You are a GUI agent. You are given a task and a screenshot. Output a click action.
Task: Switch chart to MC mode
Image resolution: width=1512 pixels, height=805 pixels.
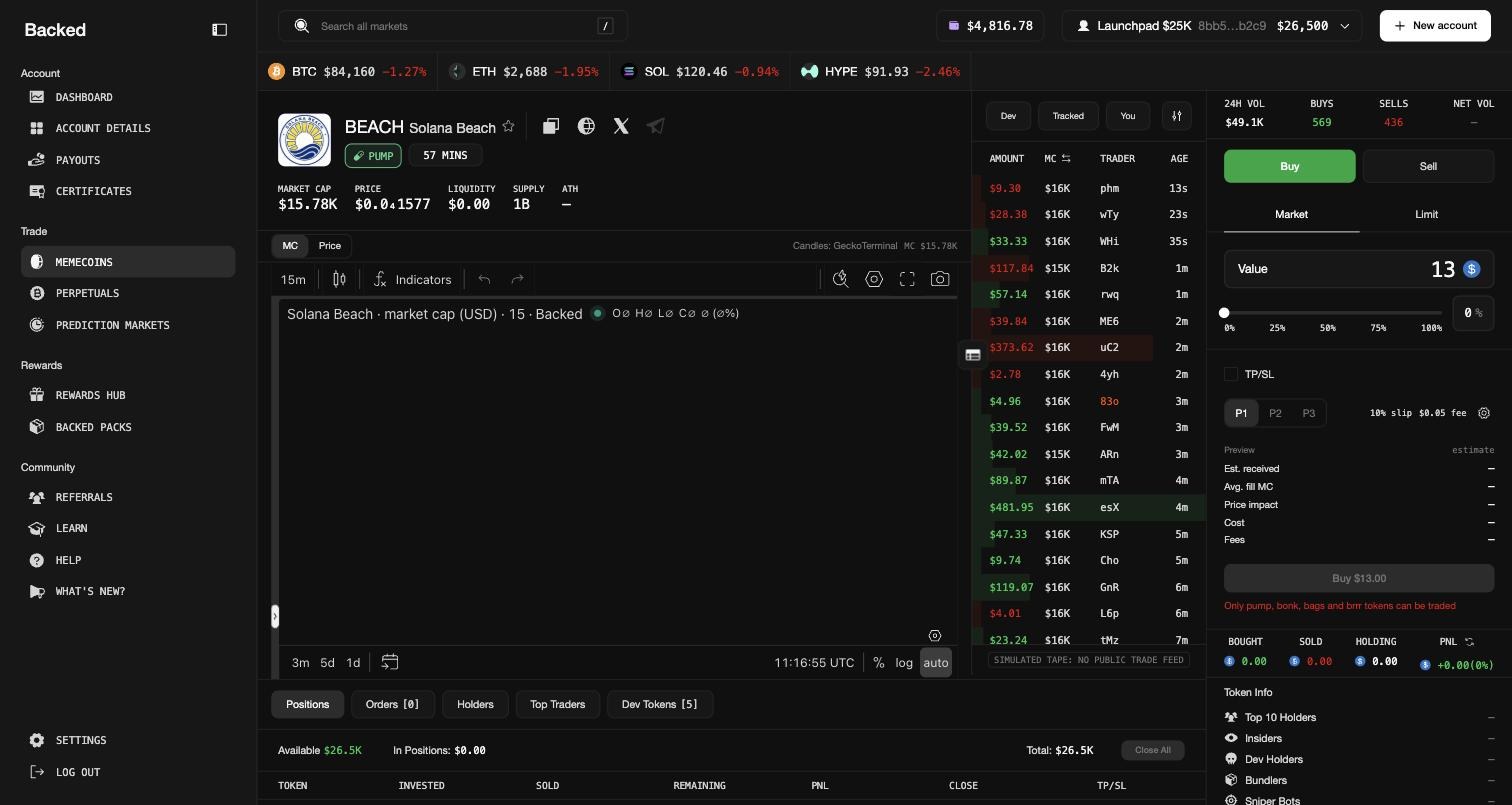click(290, 246)
